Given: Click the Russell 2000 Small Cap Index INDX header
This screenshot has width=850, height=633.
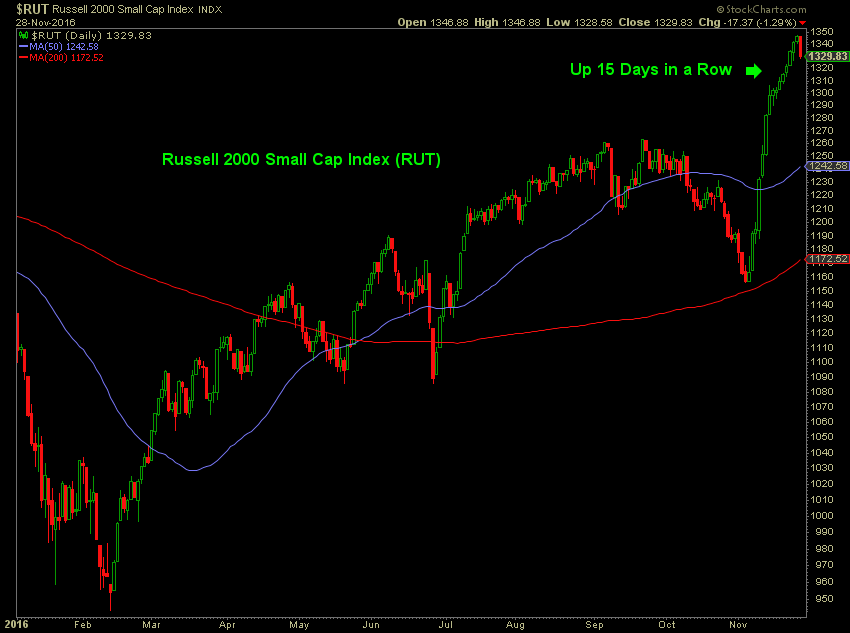Looking at the screenshot, I should [x=137, y=9].
